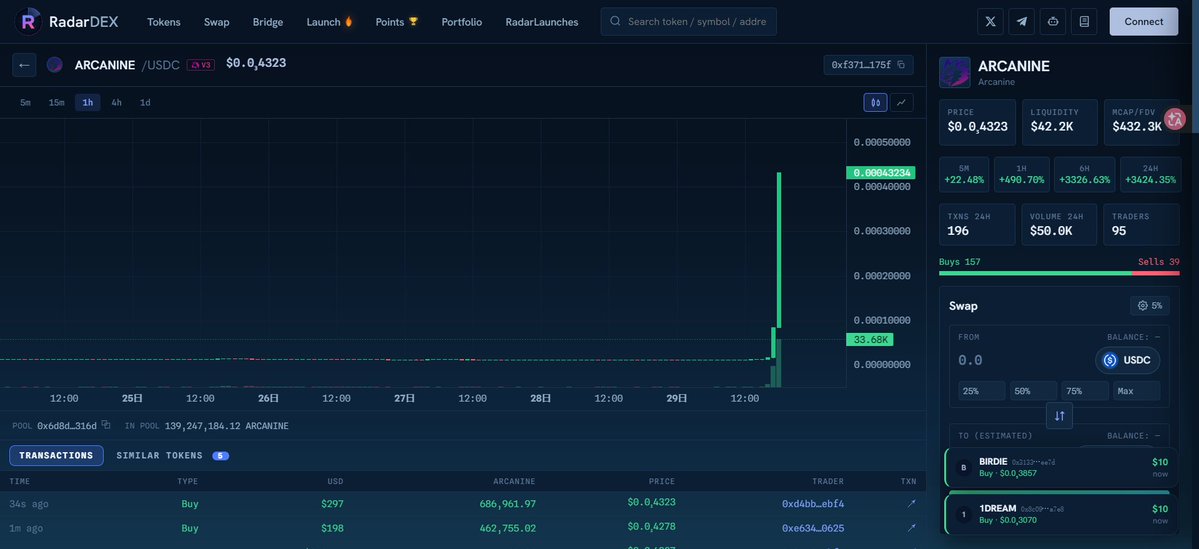
Task: Open the 1DREAM buy notification card
Action: click(x=1061, y=514)
